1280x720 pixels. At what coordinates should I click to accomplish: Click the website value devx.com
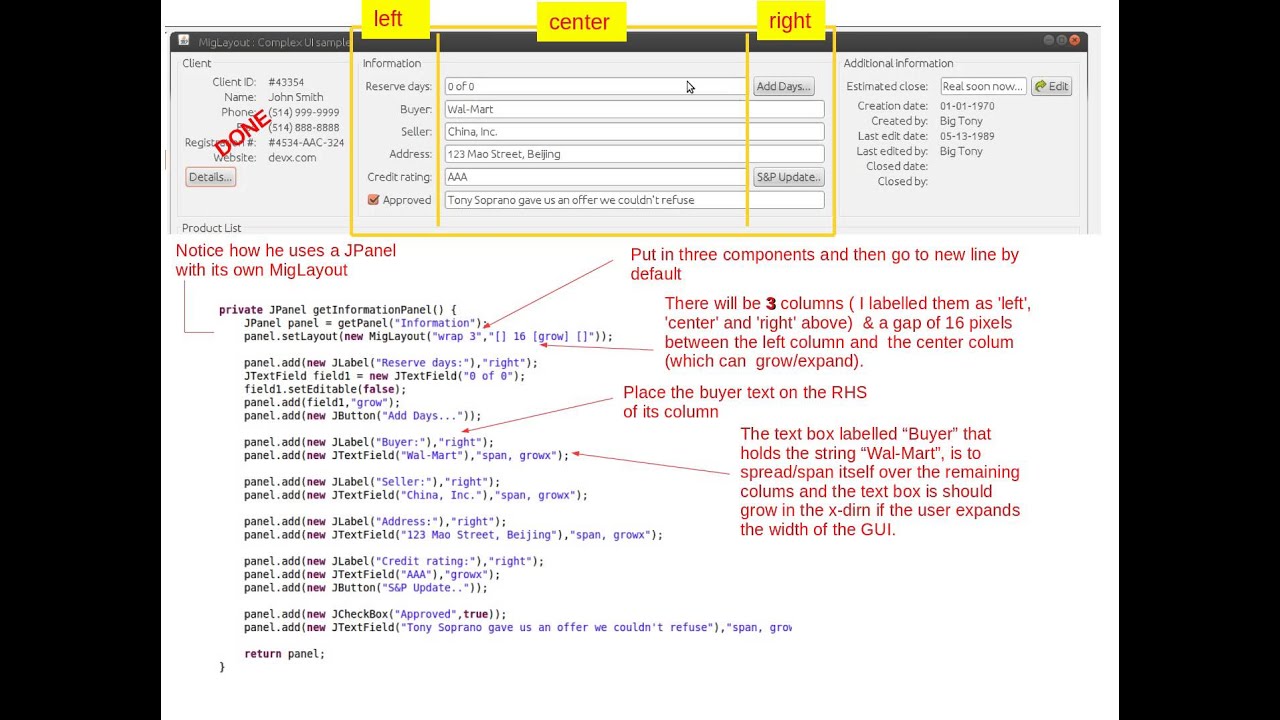point(292,158)
